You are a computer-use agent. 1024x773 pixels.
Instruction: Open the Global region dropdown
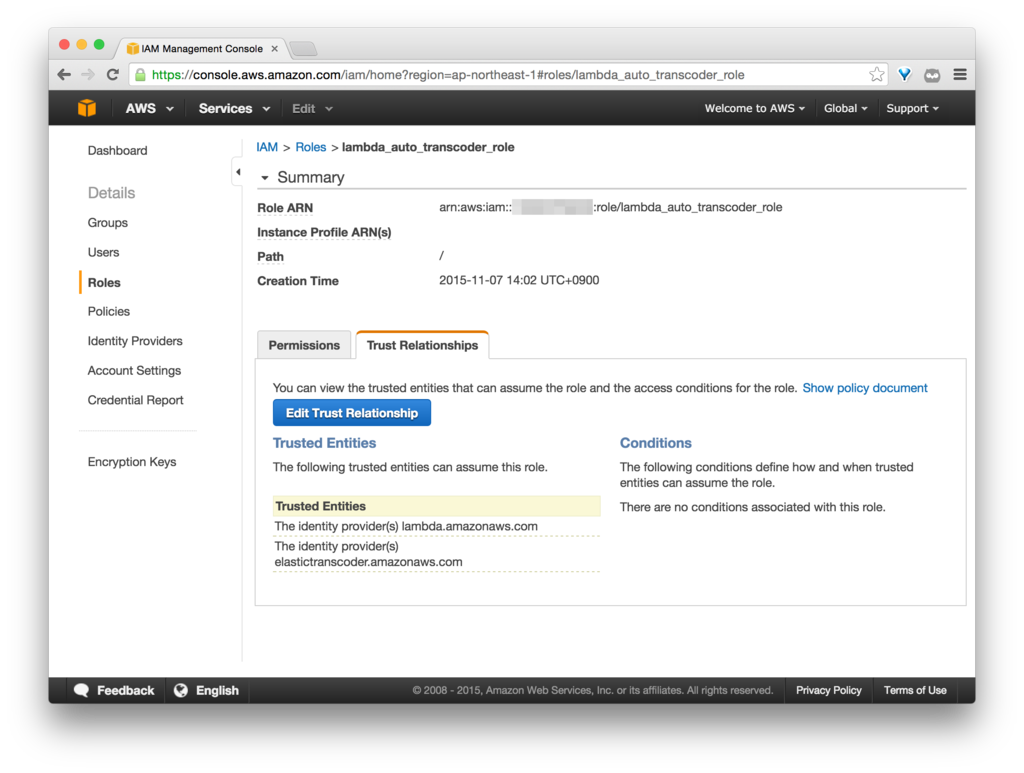point(846,108)
